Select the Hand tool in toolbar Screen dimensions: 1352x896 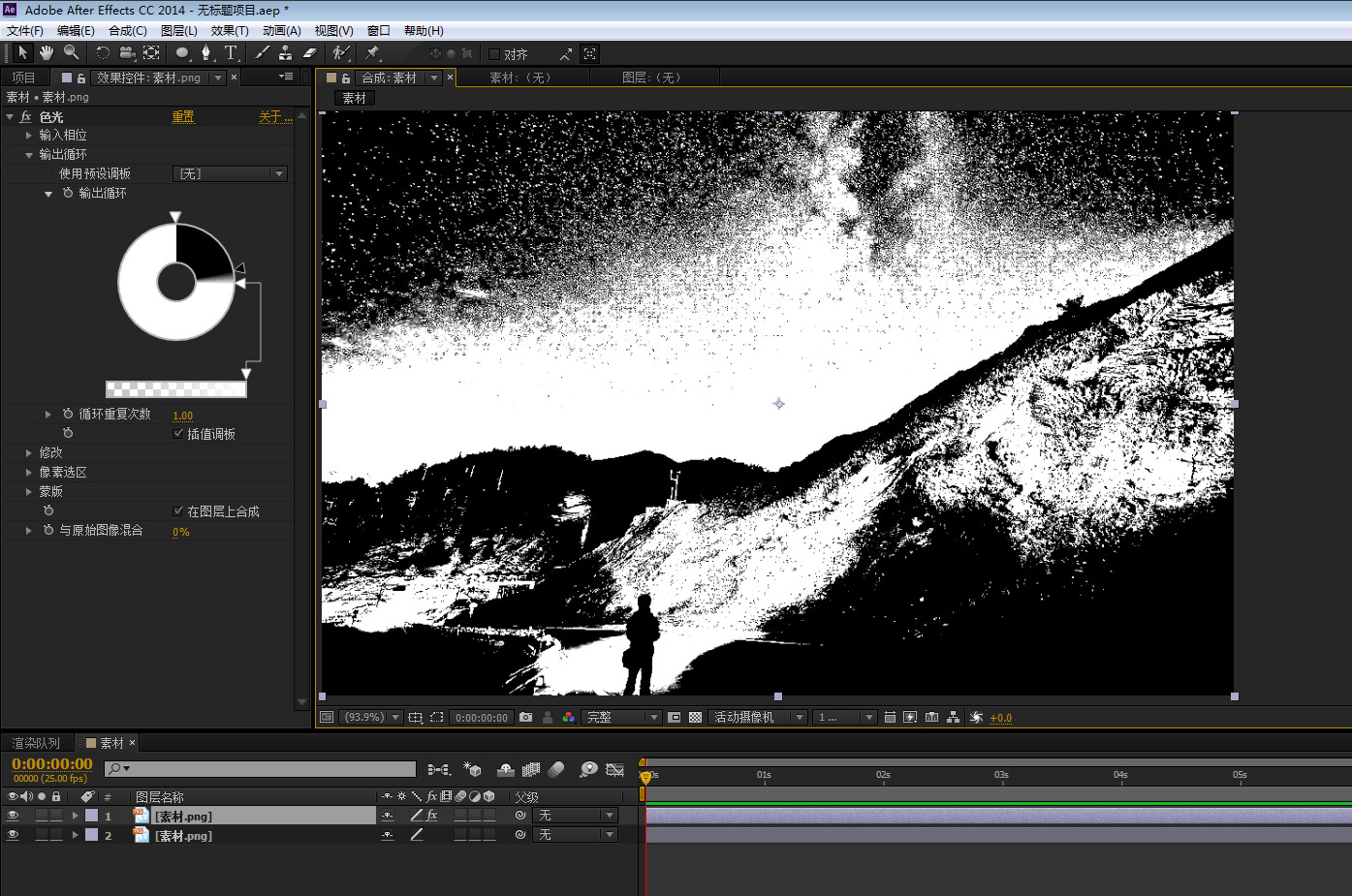[x=46, y=53]
